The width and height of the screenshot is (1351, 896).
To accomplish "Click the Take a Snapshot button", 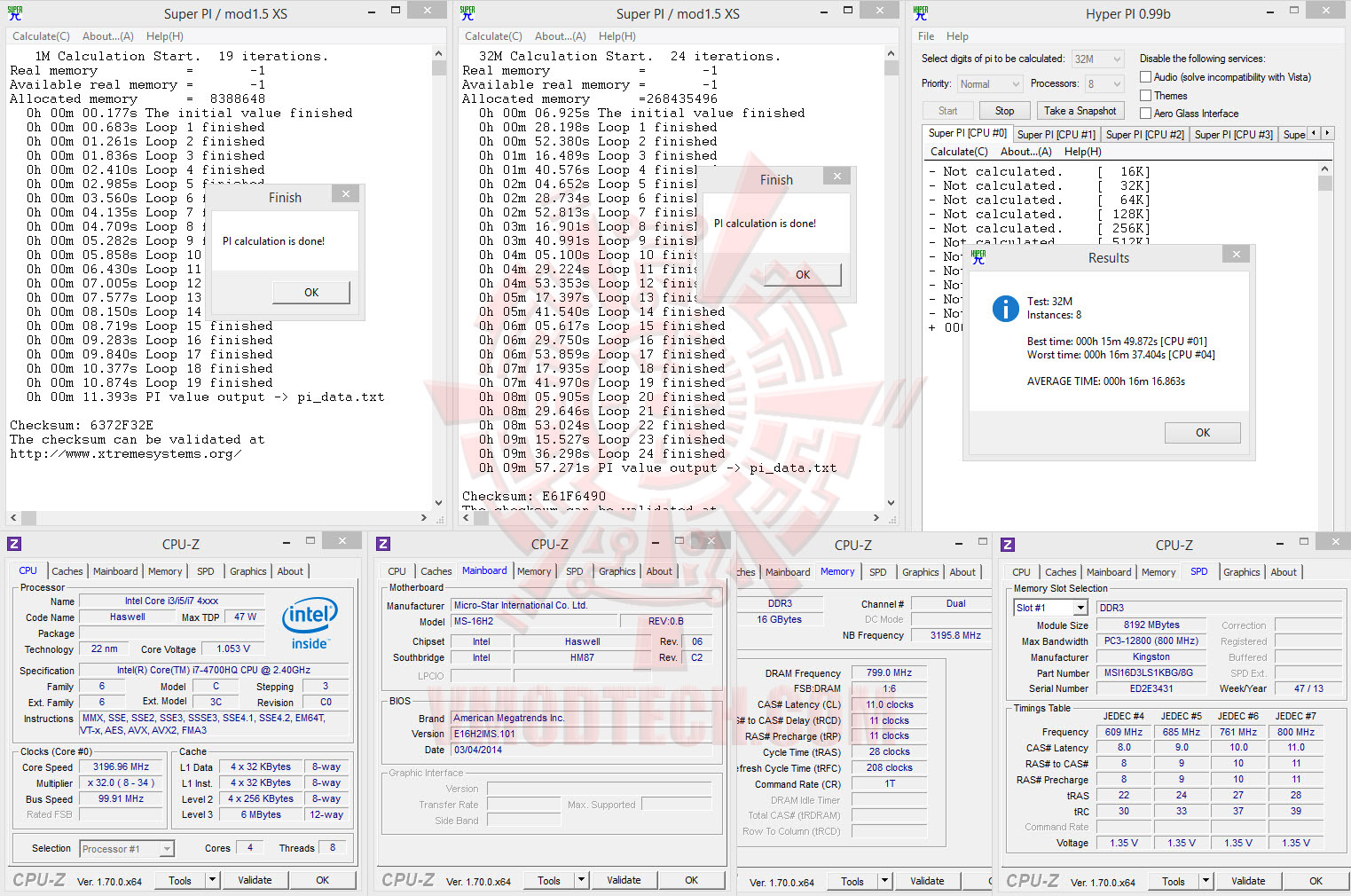I will pos(1080,111).
